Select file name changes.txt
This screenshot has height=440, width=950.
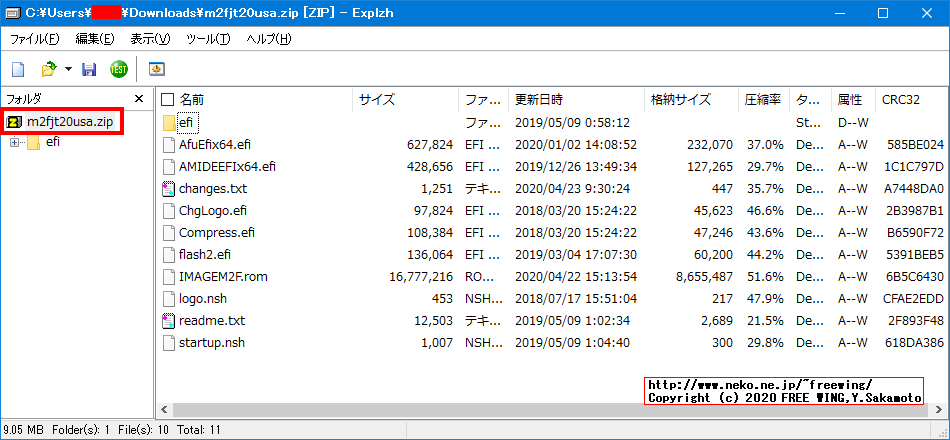(213, 189)
